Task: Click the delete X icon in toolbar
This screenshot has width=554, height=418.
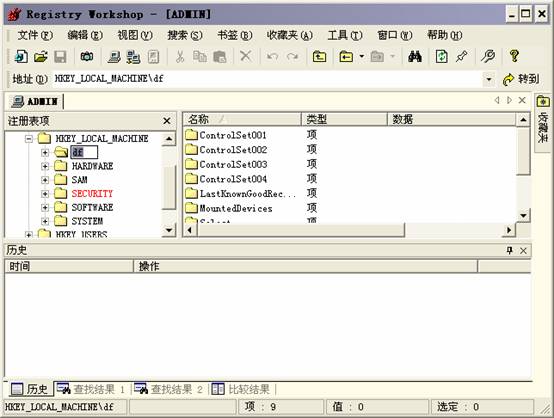Action: tap(246, 56)
